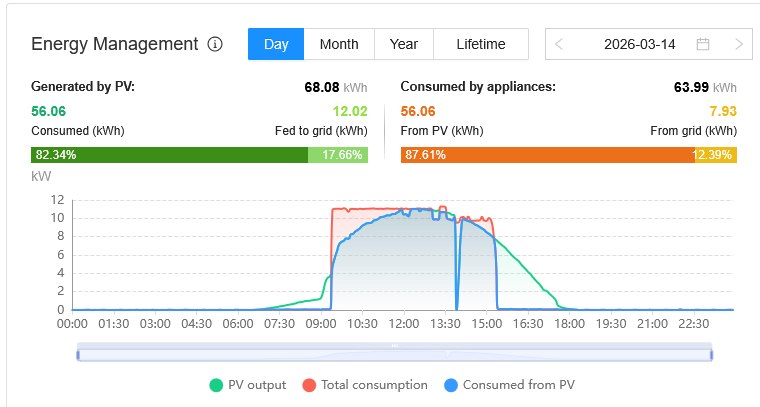Toggle Total consumption legend series
The width and height of the screenshot is (760, 407).
(x=366, y=385)
